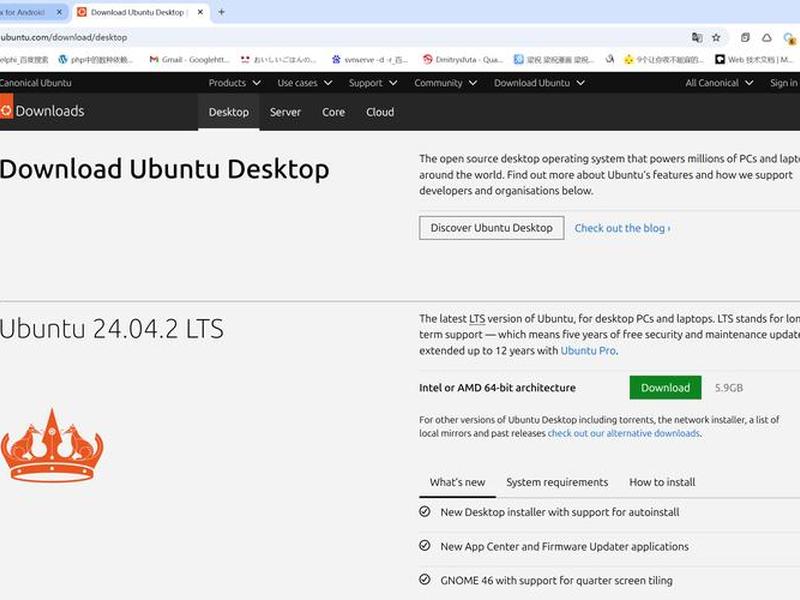Viewport: 800px width, 600px height.
Task: Select the Desktop downloads tab
Action: 229,112
